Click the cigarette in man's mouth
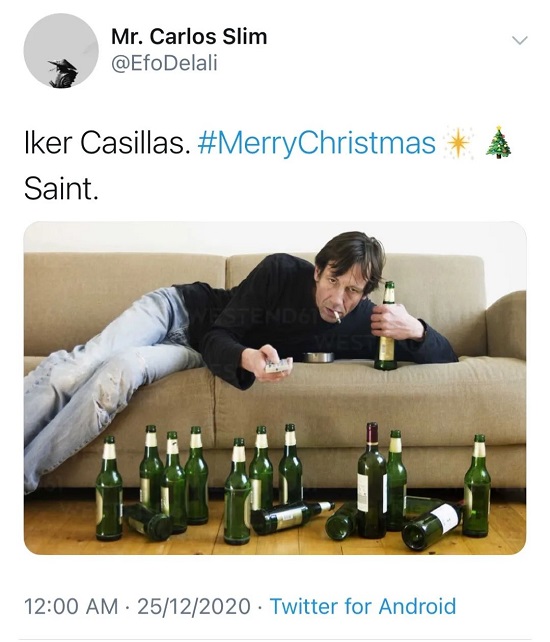550x642 pixels. (337, 318)
